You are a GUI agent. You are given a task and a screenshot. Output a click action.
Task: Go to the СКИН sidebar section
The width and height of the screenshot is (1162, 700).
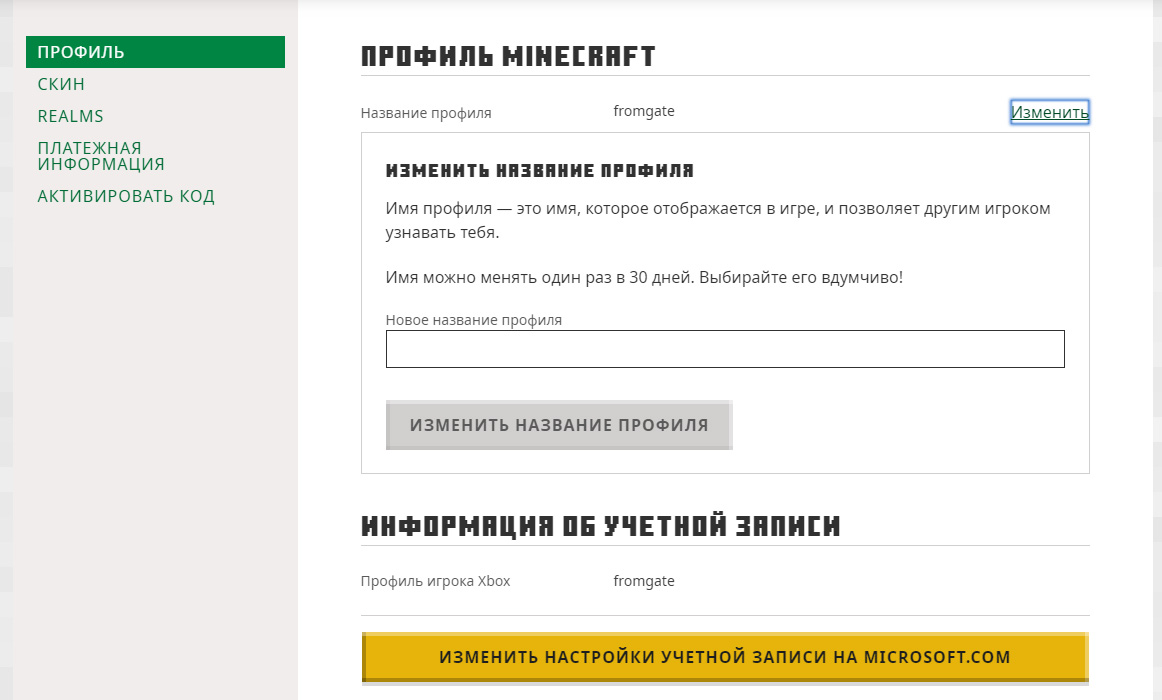(x=61, y=84)
